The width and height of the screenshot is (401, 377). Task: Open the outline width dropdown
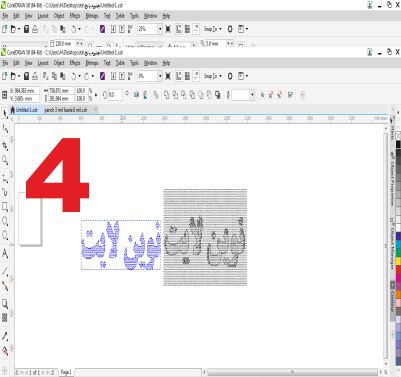click(x=252, y=95)
